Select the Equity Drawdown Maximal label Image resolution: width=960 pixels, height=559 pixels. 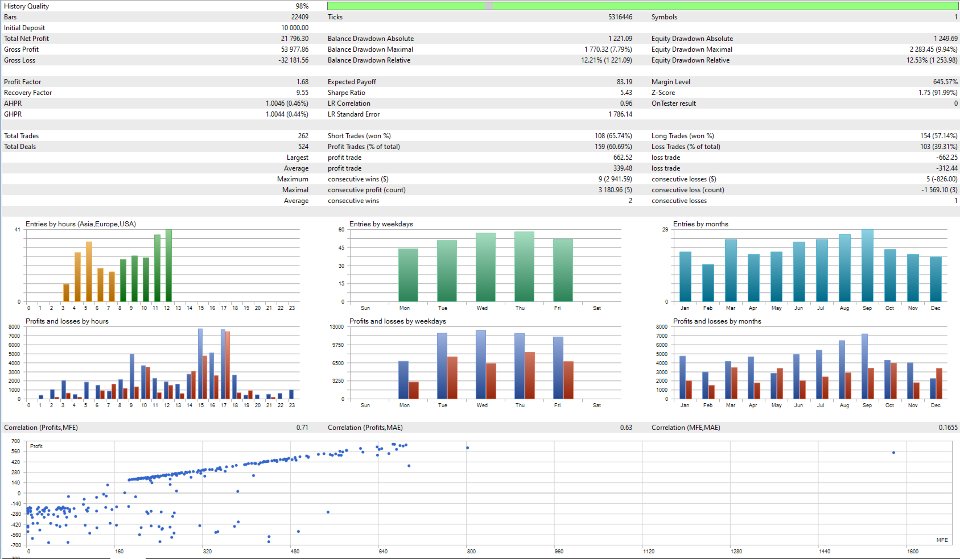tap(692, 50)
